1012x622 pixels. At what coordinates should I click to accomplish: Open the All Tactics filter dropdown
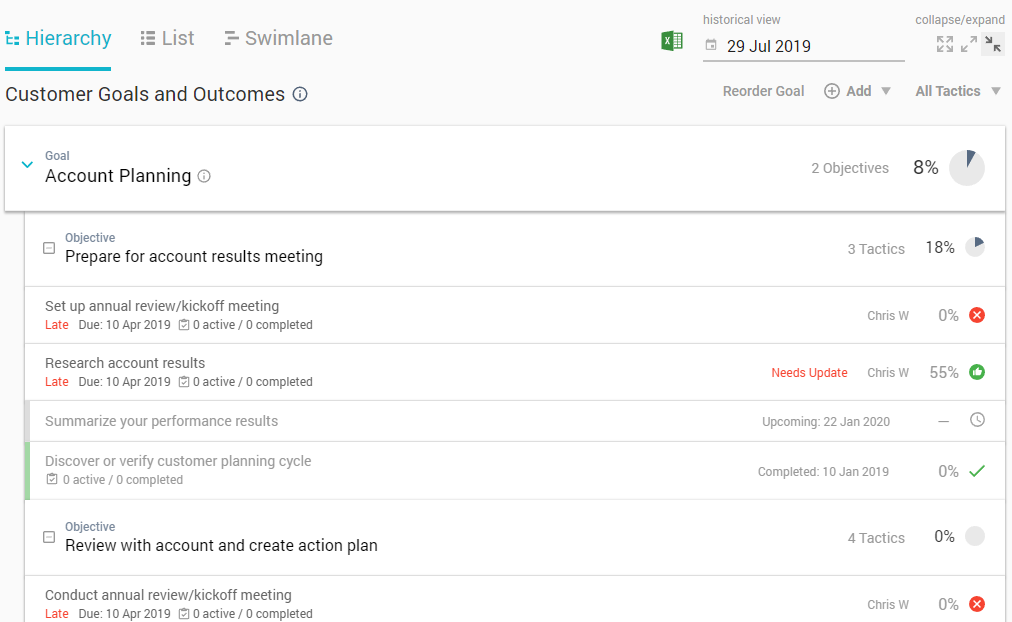[x=958, y=91]
